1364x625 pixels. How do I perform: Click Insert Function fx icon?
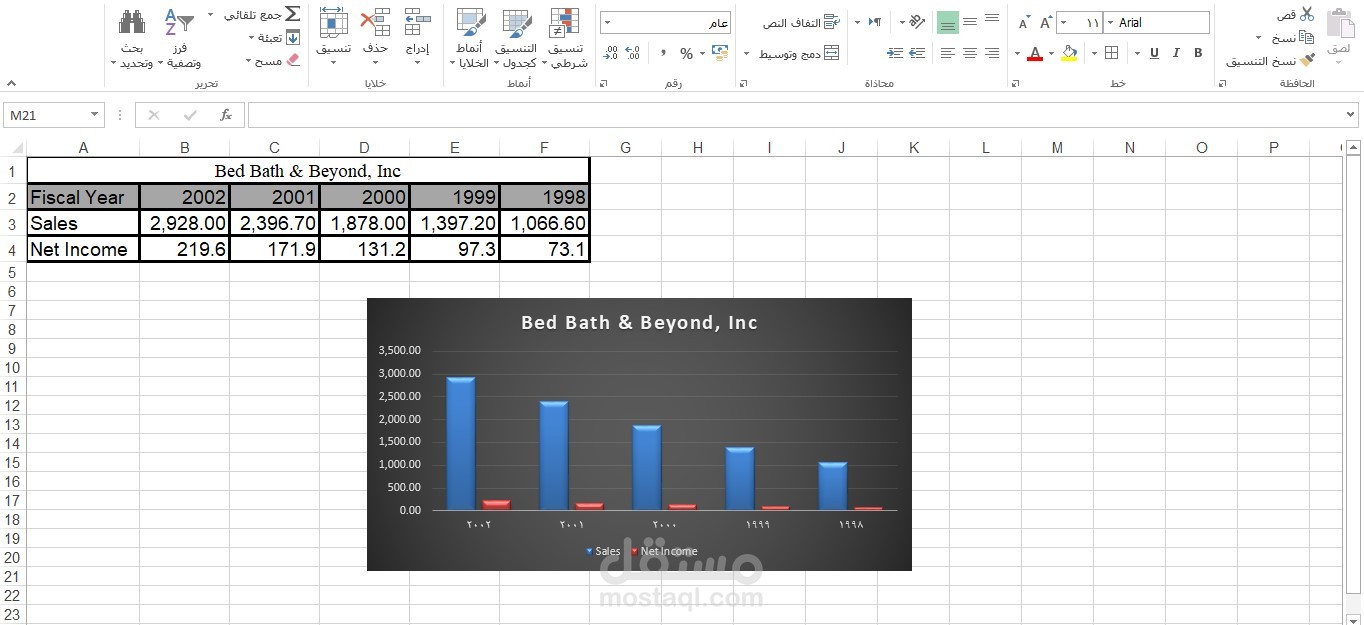[x=226, y=115]
